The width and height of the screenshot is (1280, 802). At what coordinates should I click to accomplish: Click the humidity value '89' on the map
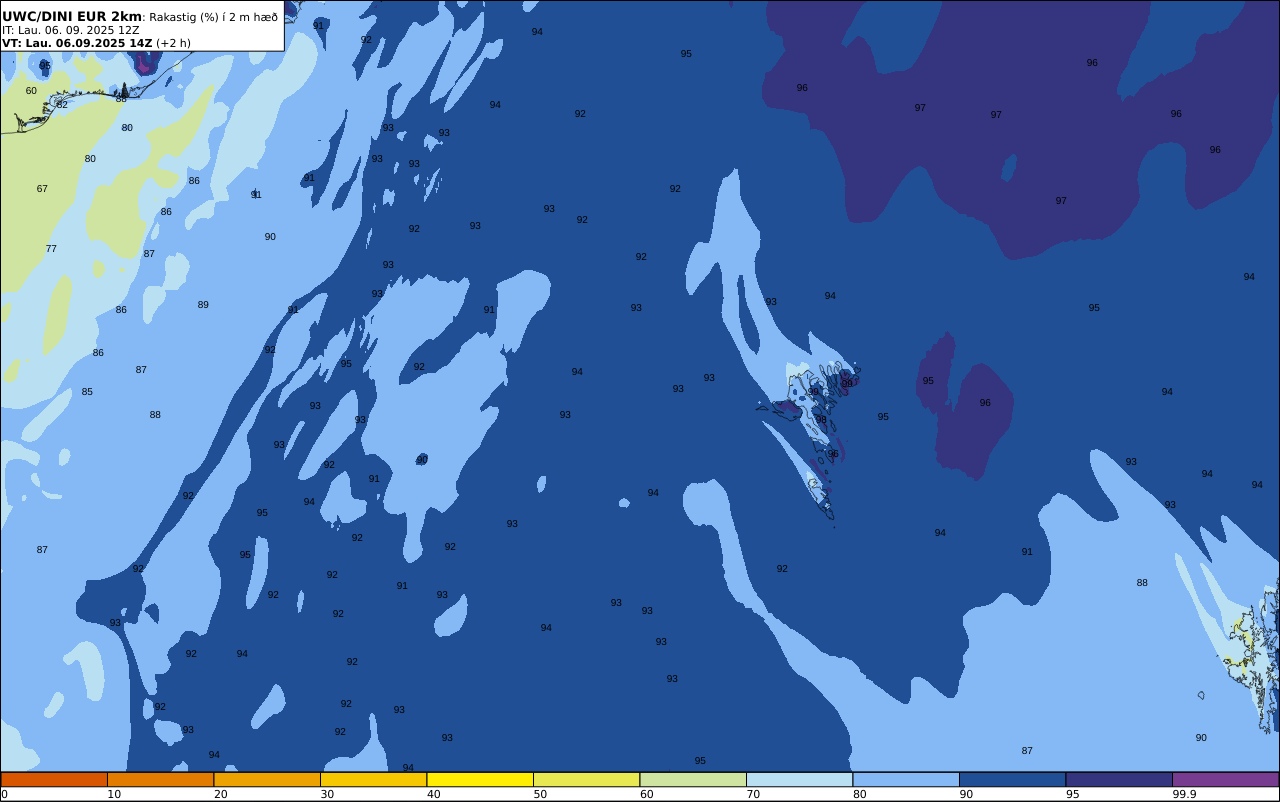(x=203, y=305)
